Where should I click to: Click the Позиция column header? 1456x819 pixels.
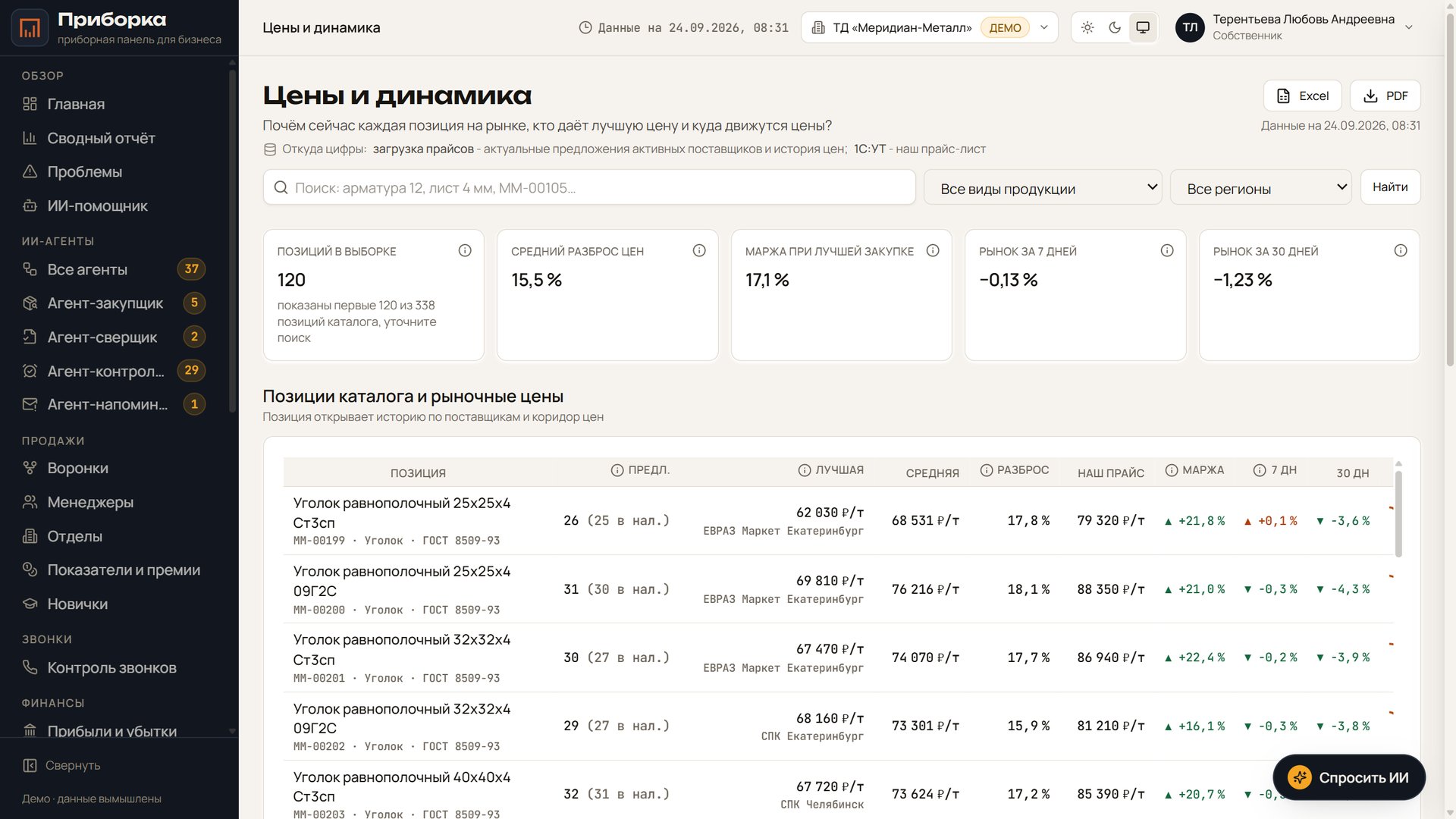point(418,473)
